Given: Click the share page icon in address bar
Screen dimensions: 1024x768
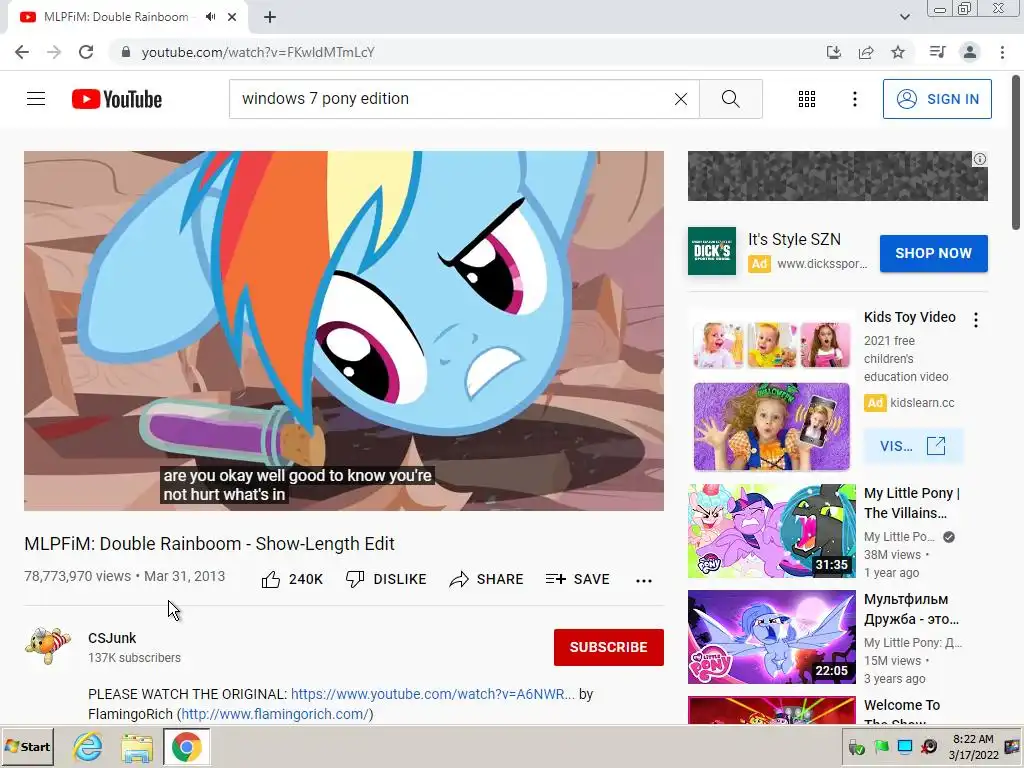Looking at the screenshot, I should click(866, 52).
